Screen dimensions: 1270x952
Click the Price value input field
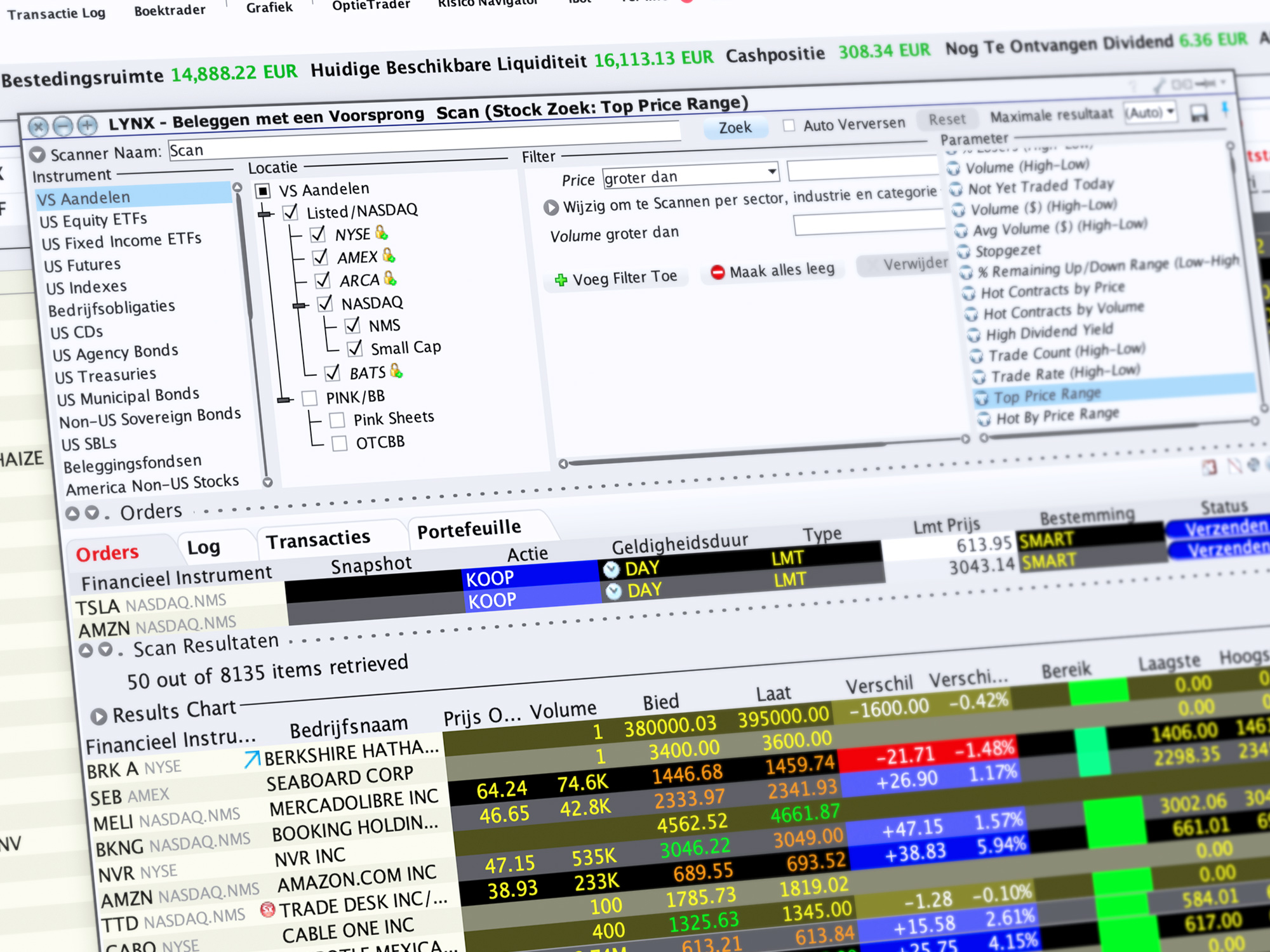[864, 168]
